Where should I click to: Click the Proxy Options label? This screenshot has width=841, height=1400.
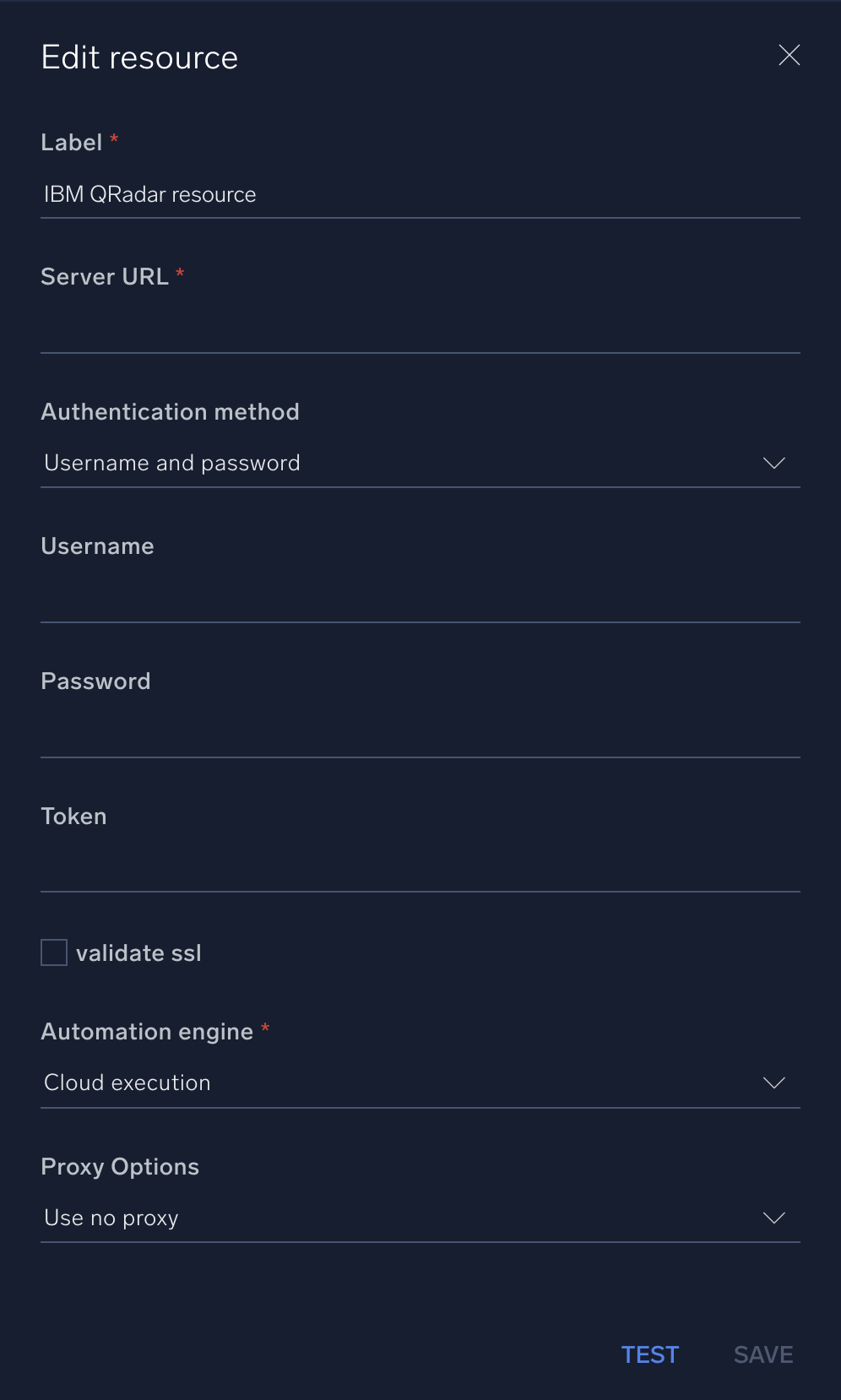coord(120,1167)
